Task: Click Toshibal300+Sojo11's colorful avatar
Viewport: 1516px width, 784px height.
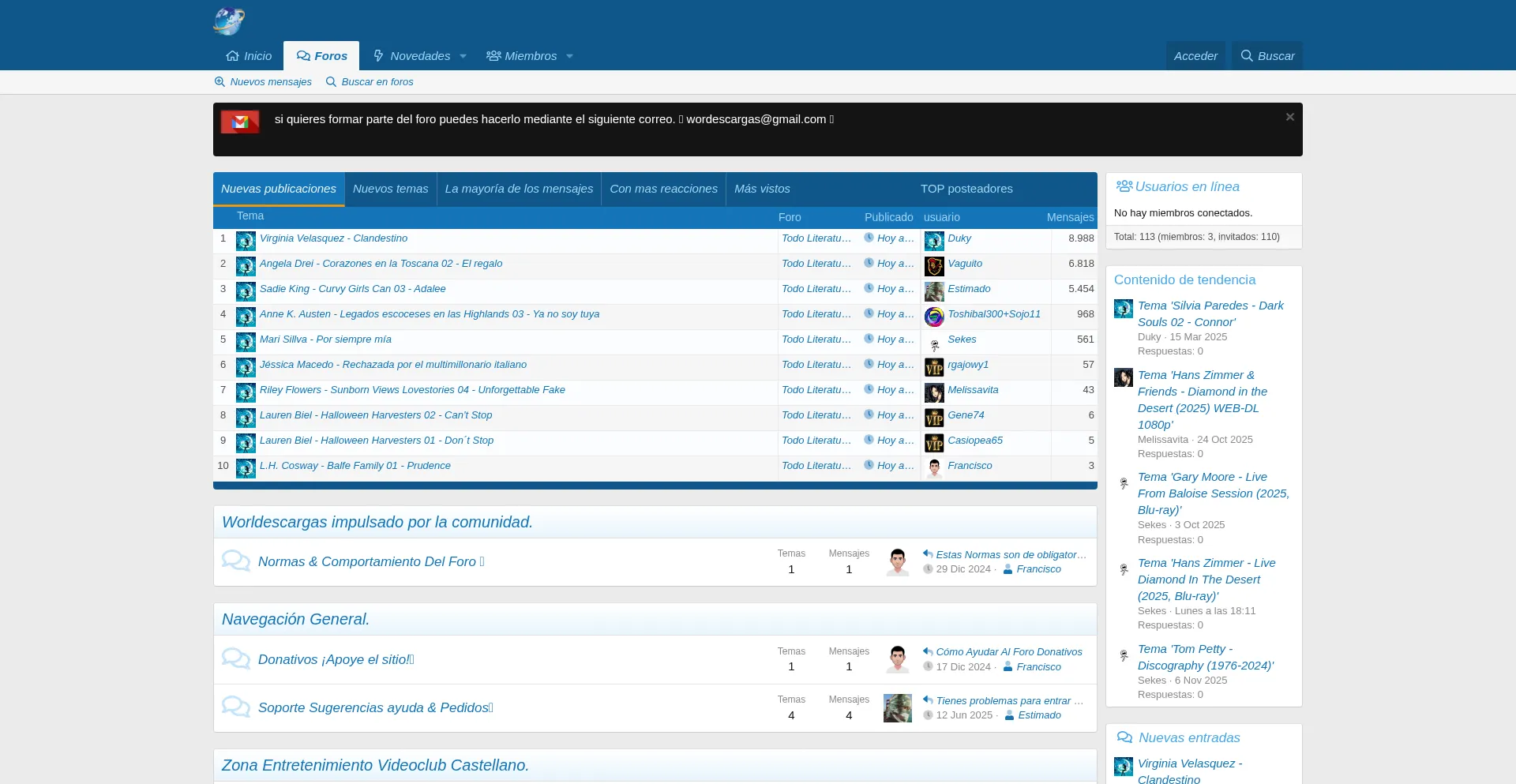Action: [x=934, y=317]
